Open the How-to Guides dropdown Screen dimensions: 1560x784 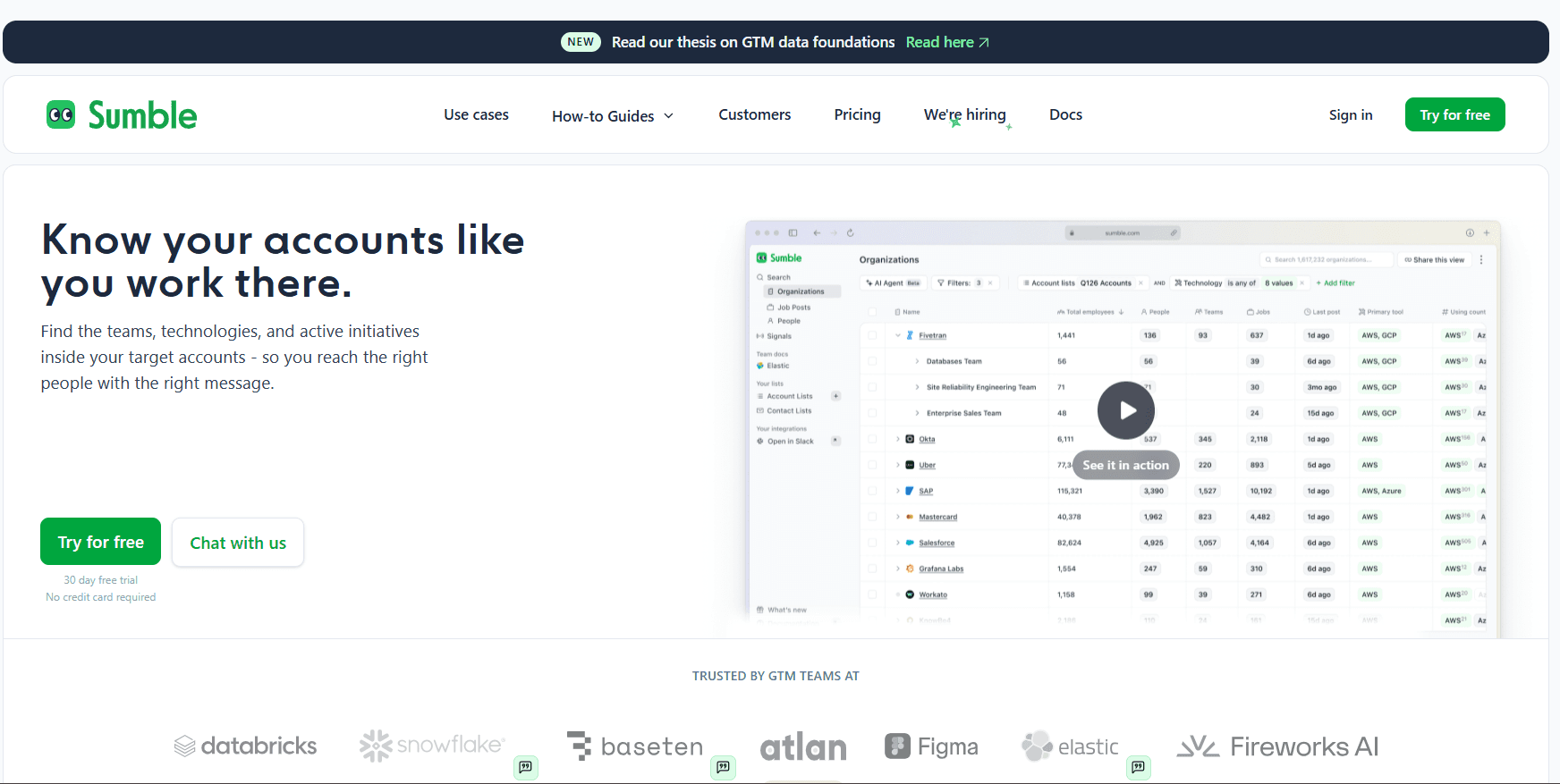(613, 116)
